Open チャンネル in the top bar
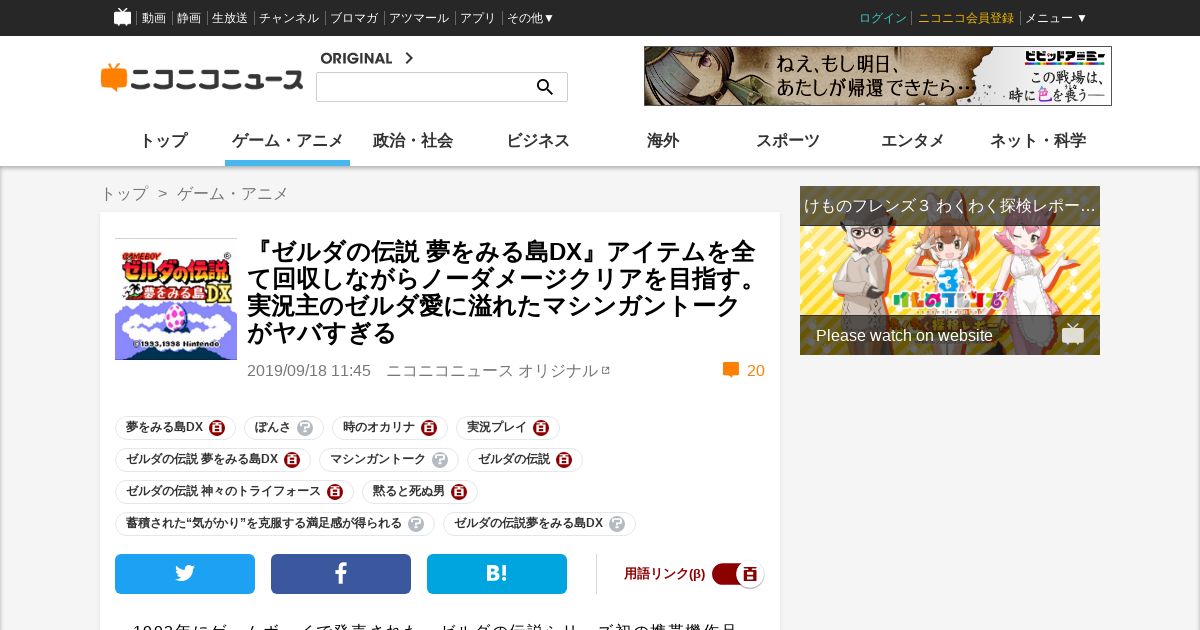The width and height of the screenshot is (1200, 630). 289,18
